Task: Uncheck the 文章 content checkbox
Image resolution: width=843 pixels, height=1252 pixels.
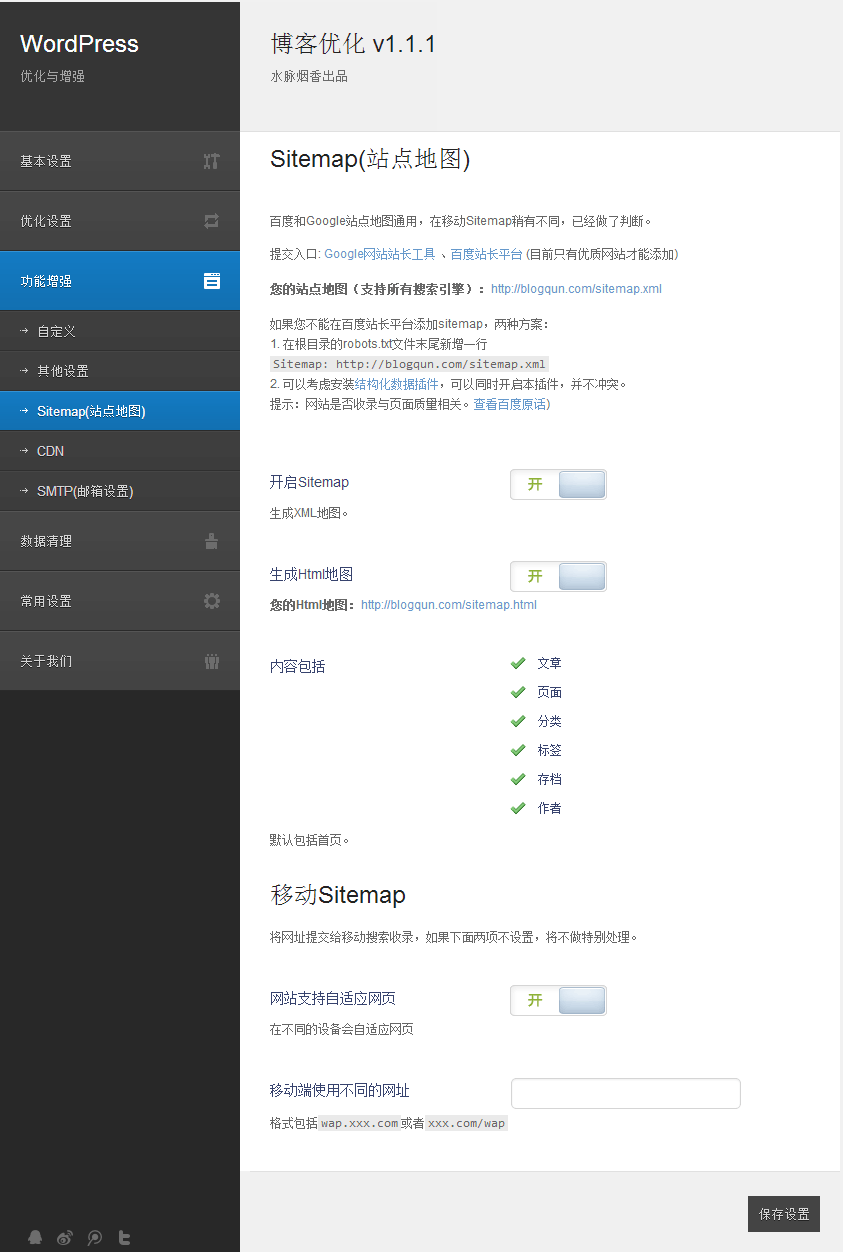Action: pyautogui.click(x=518, y=663)
